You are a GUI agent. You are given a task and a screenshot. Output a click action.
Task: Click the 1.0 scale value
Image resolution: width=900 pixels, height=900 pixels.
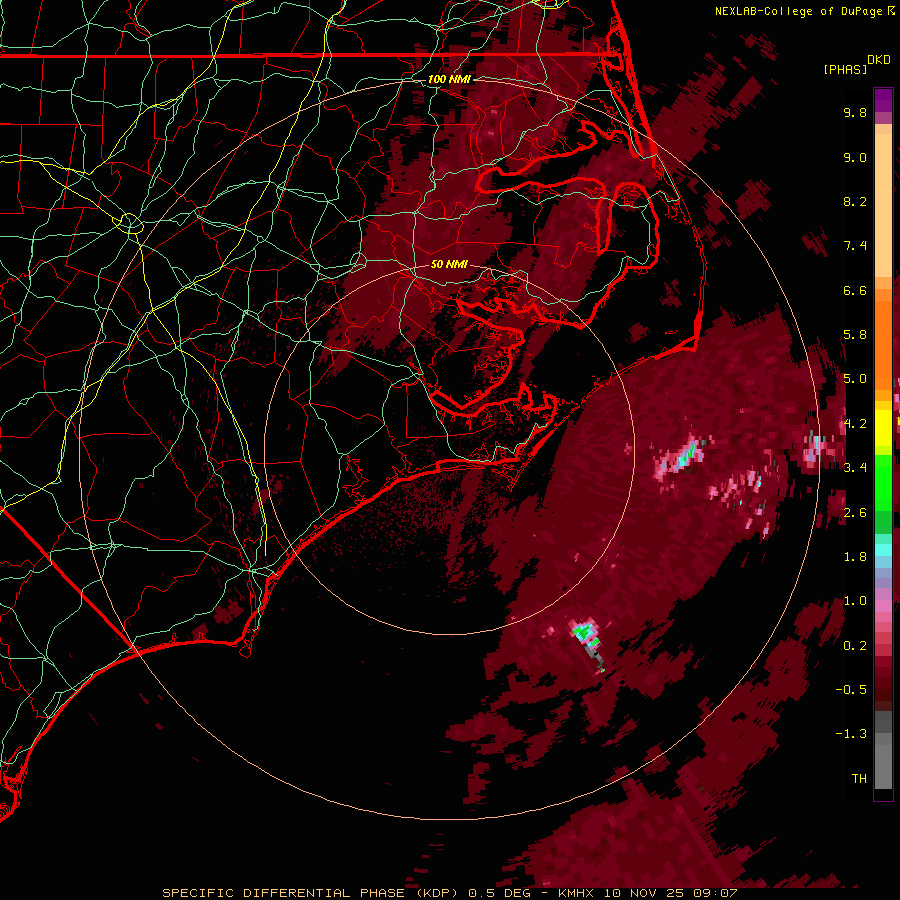click(855, 601)
